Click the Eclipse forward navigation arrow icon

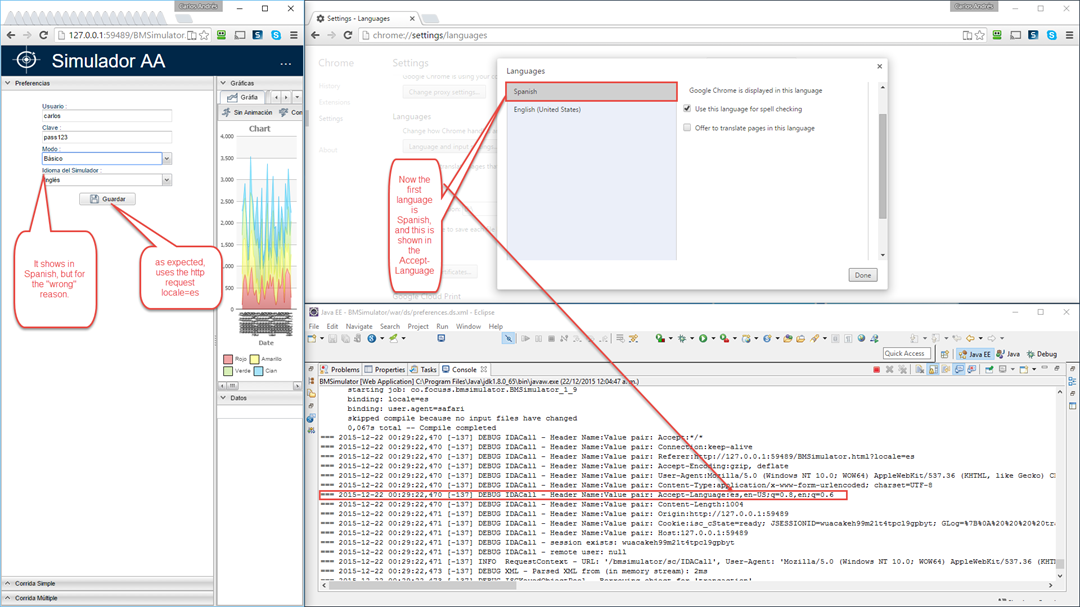click(x=991, y=338)
